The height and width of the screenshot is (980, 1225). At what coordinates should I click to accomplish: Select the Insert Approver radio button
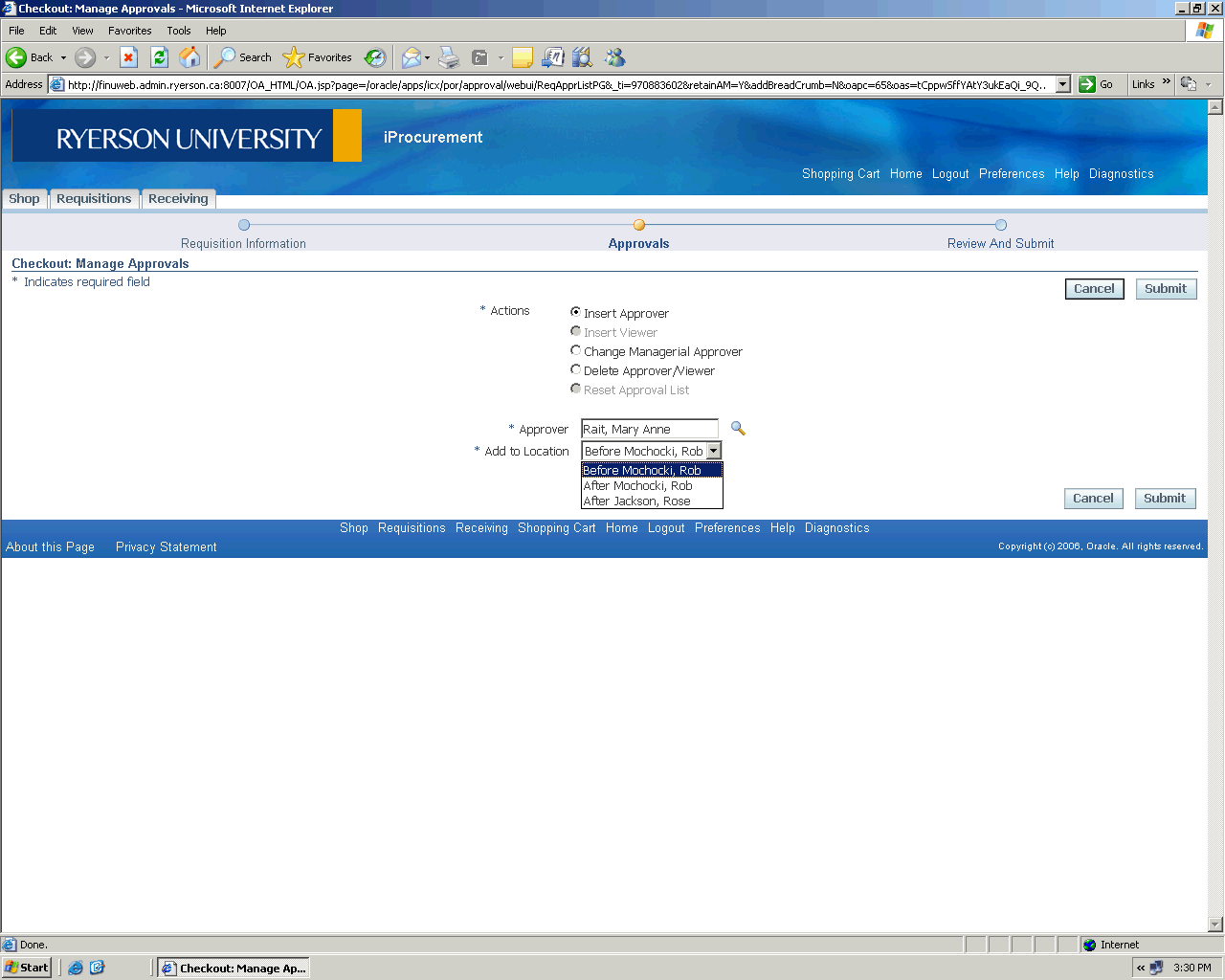click(x=575, y=312)
